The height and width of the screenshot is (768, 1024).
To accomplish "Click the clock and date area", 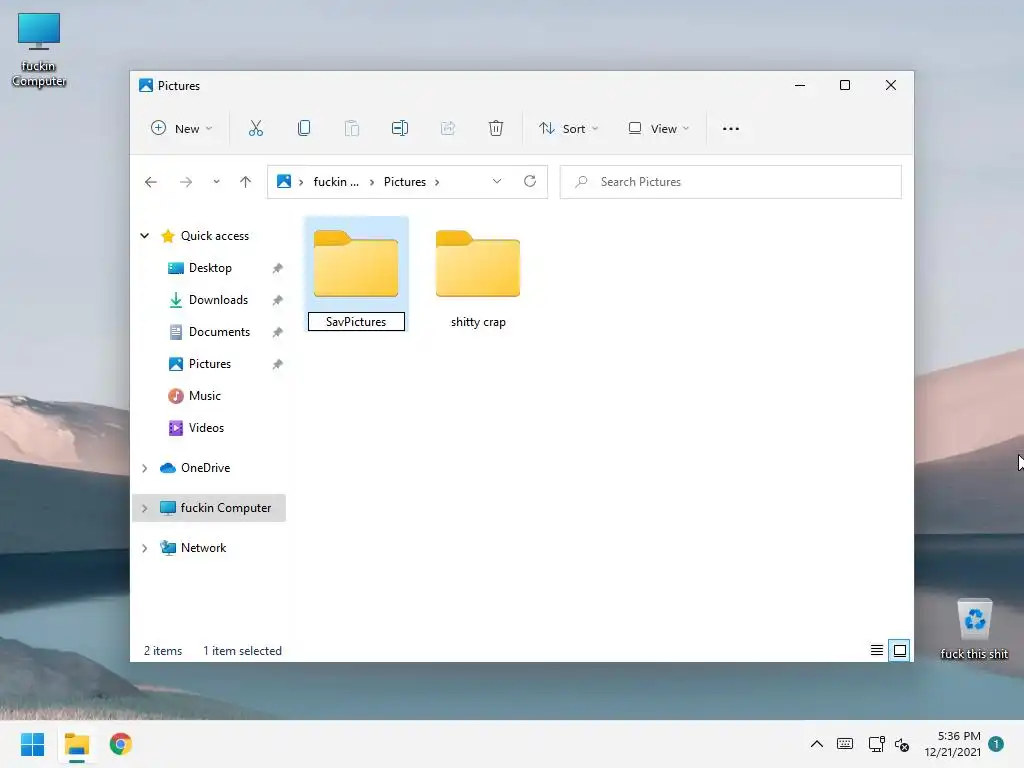I will coord(953,744).
